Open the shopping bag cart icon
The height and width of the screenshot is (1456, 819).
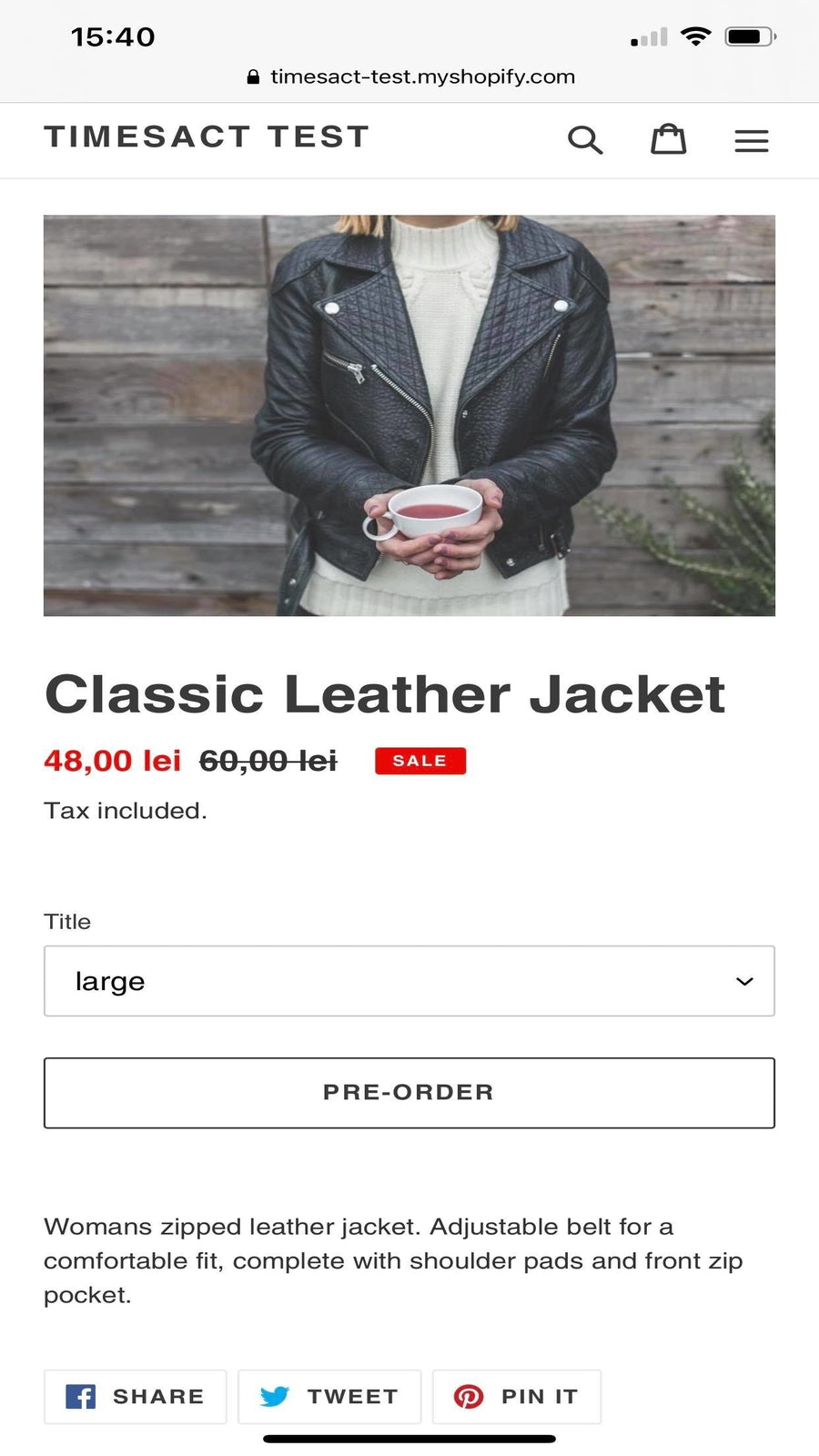coord(668,138)
